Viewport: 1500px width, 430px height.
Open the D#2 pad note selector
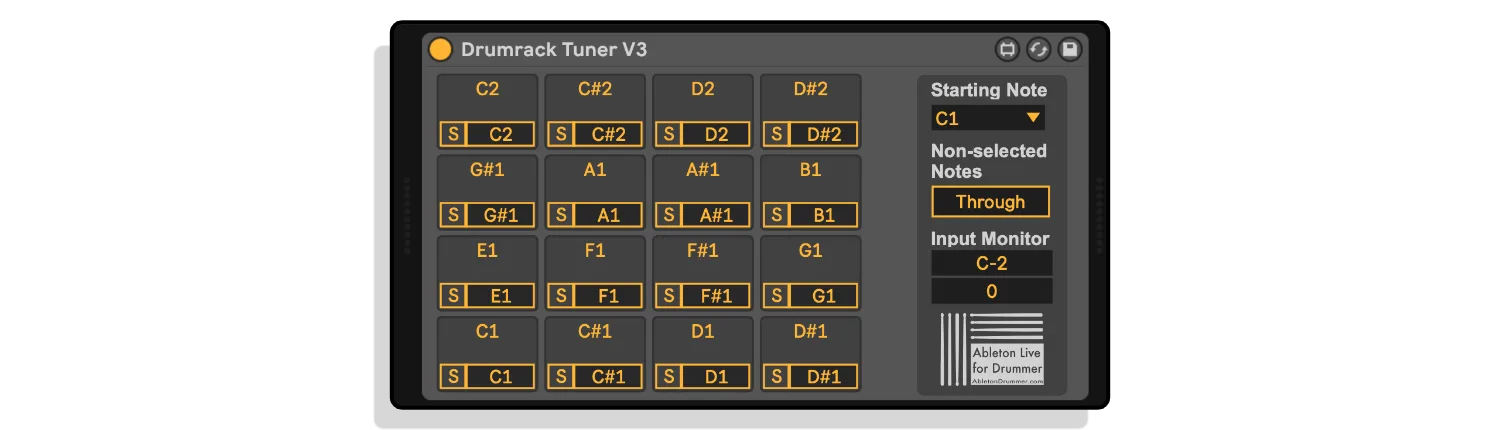[824, 134]
